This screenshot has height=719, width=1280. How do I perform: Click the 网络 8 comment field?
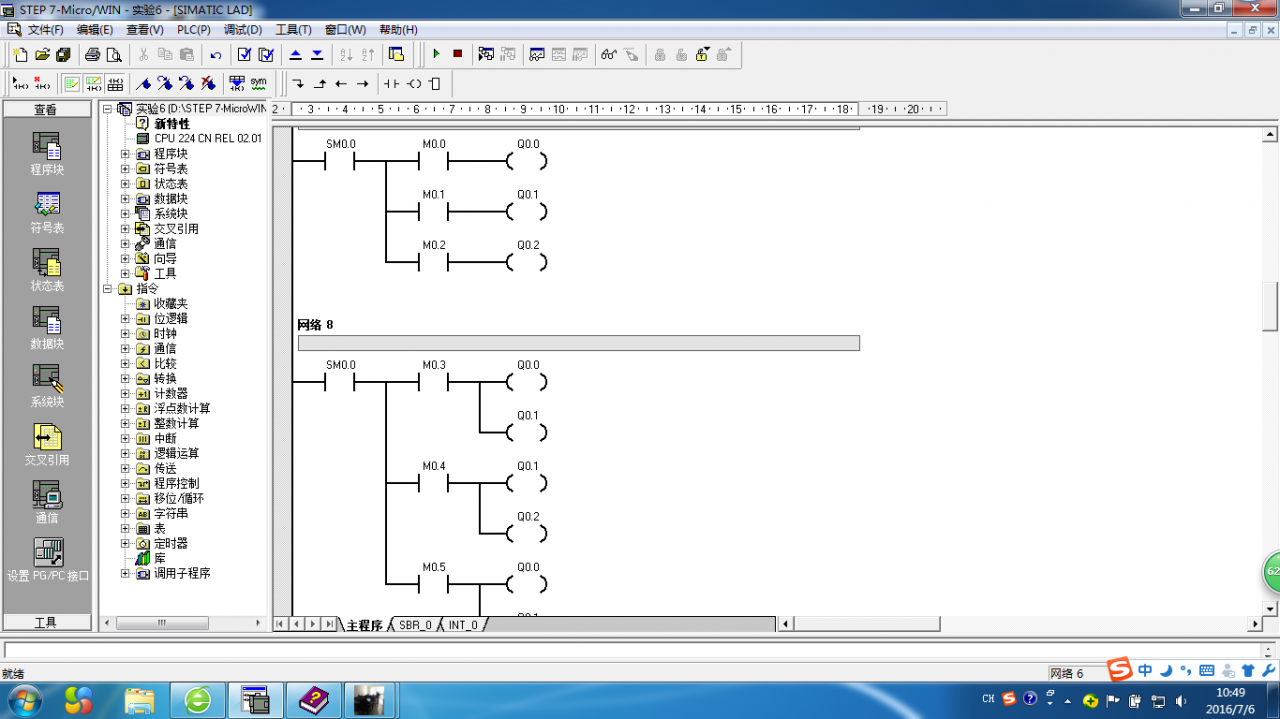[578, 343]
